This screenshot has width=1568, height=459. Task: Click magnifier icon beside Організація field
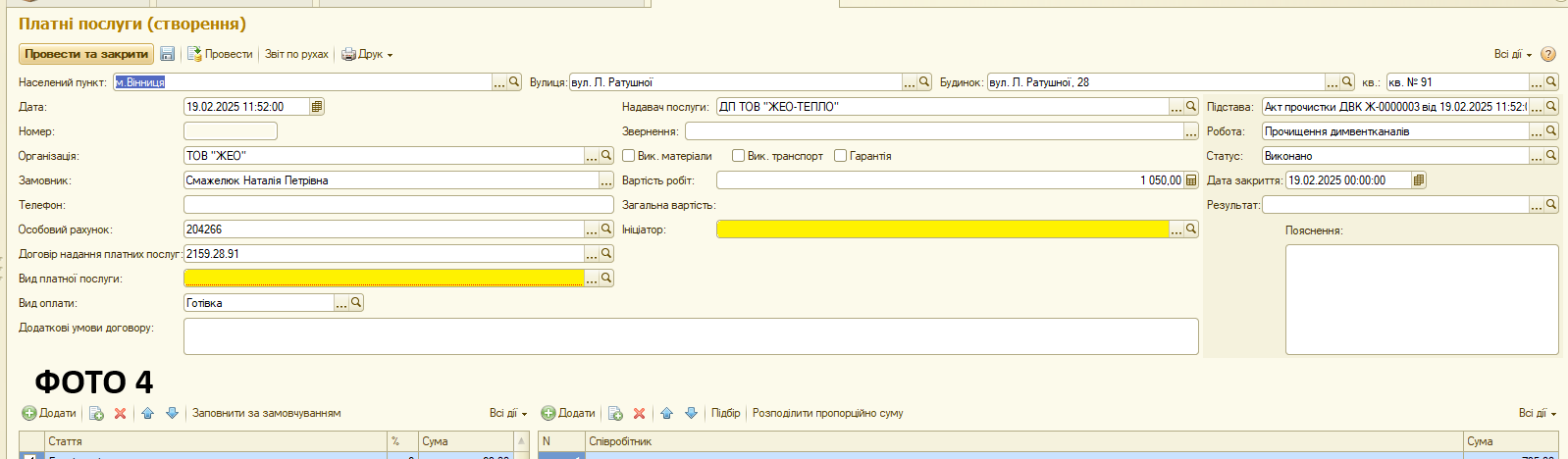click(606, 156)
